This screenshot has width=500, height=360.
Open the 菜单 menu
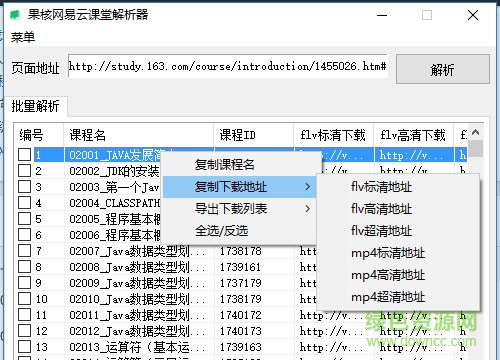pyautogui.click(x=23, y=37)
